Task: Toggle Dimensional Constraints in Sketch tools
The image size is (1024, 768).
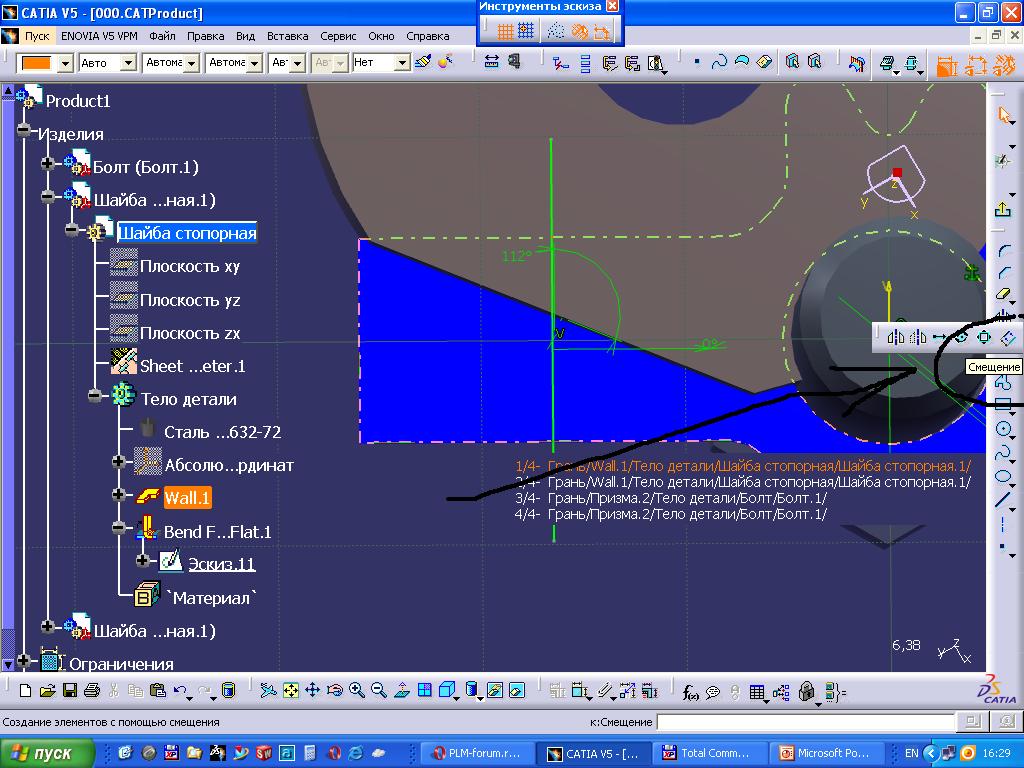Action: (601, 31)
